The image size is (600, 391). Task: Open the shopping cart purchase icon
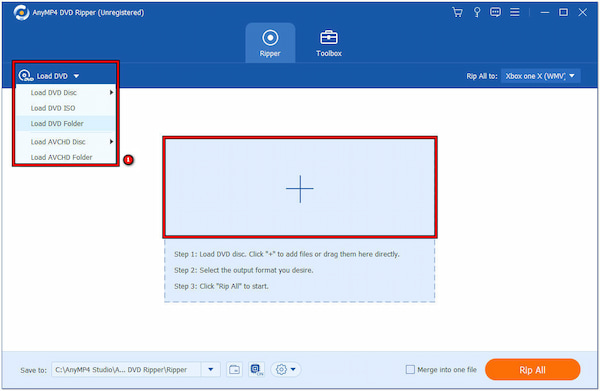point(457,12)
